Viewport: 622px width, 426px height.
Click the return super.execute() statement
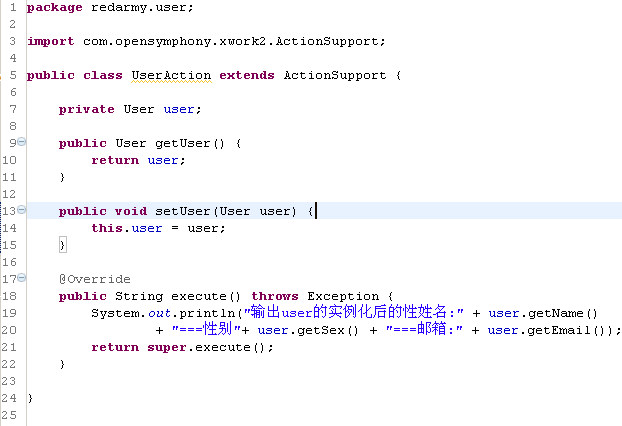click(x=182, y=347)
